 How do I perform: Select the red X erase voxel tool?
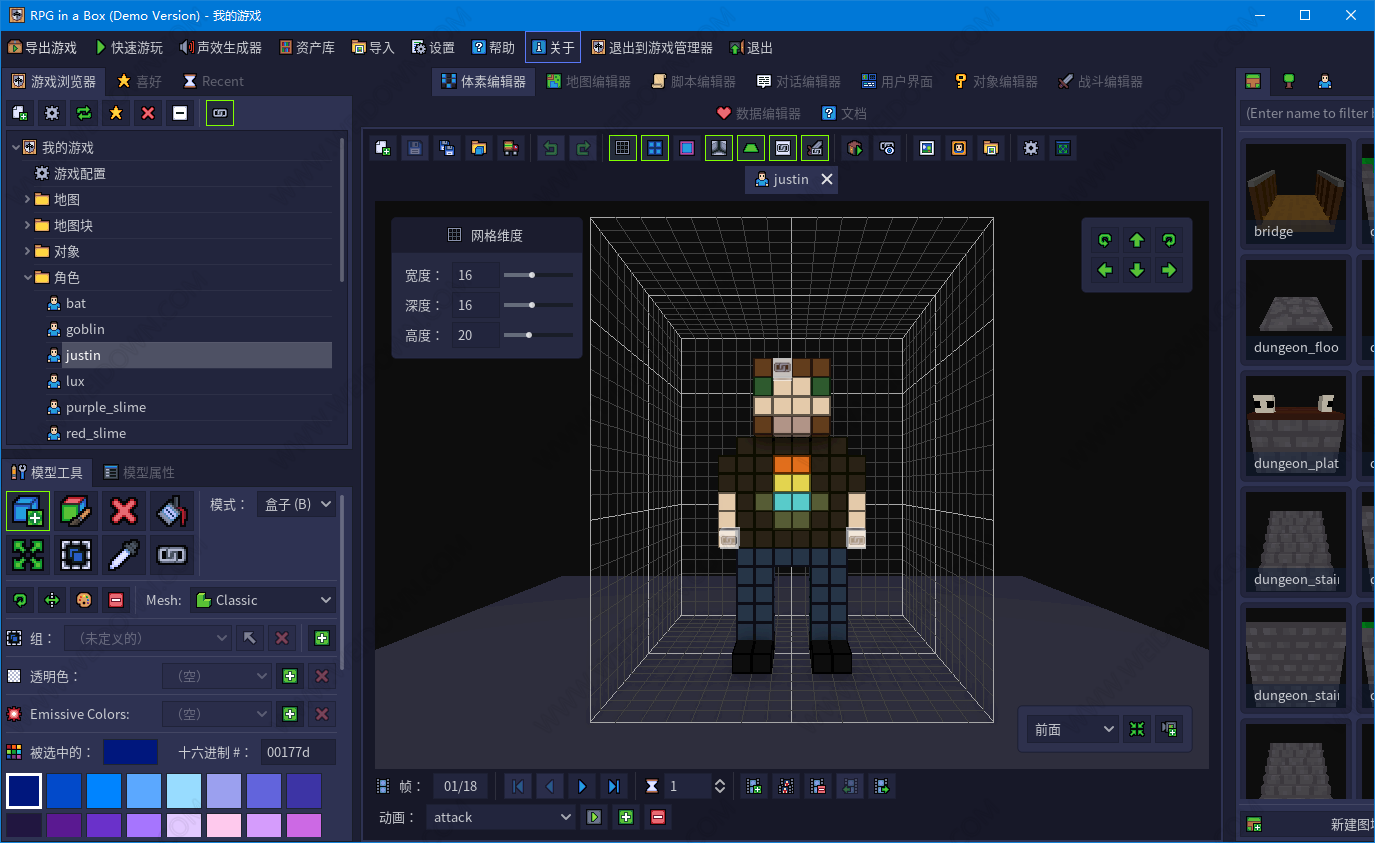point(124,511)
